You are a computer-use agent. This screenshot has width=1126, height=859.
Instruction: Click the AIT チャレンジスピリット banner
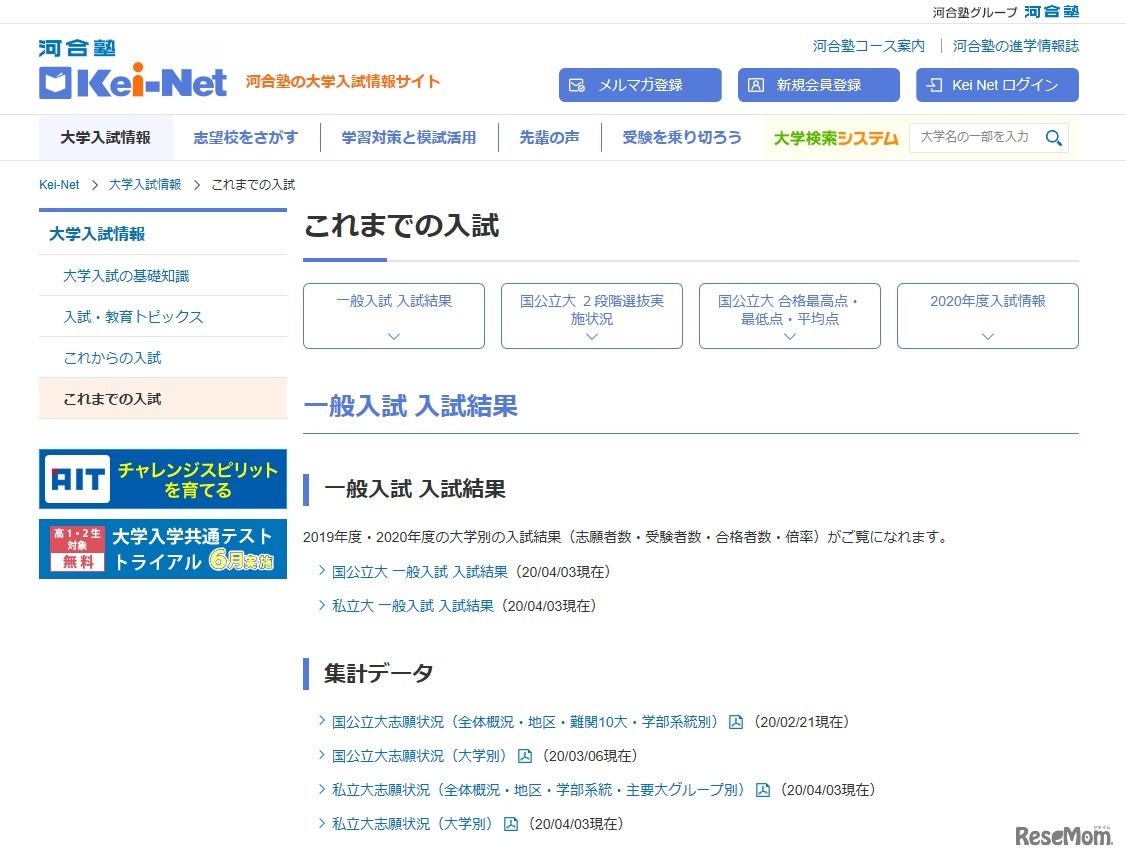(162, 478)
